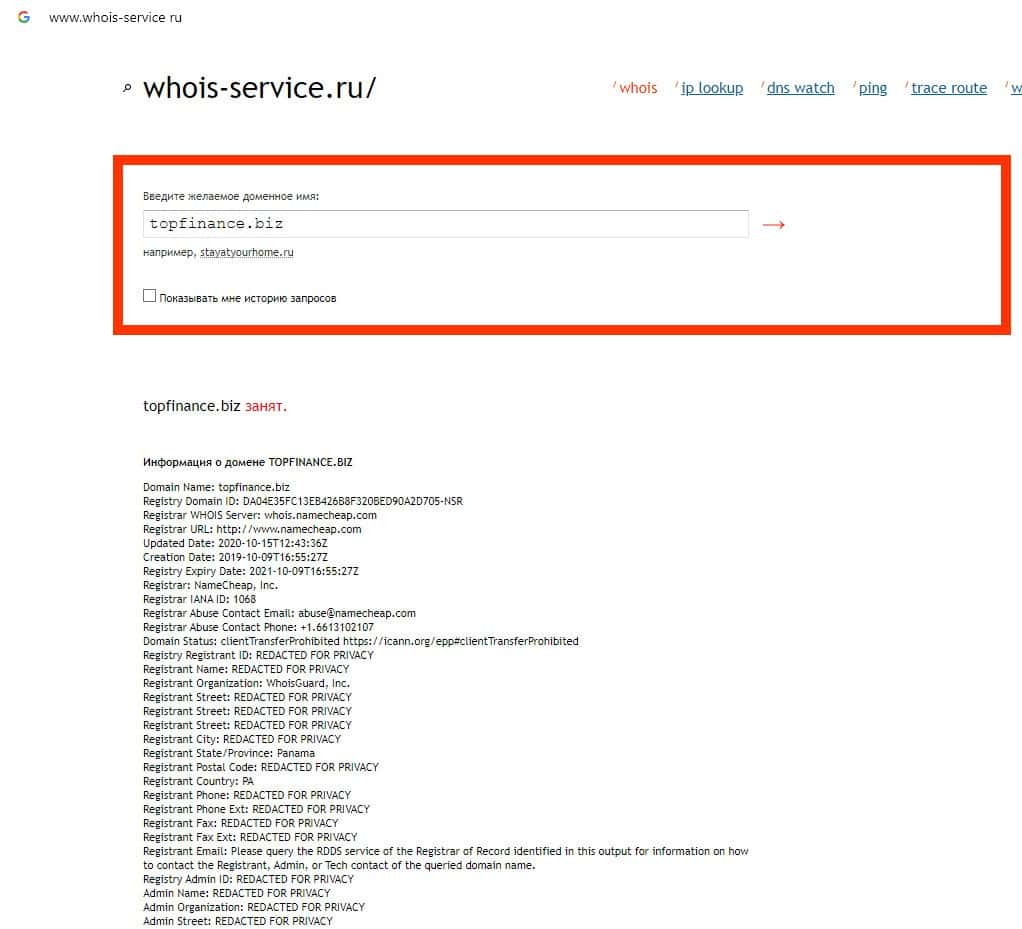
Task: Select the 'Registrant Fax: REDACTED' line
Action: tap(241, 824)
